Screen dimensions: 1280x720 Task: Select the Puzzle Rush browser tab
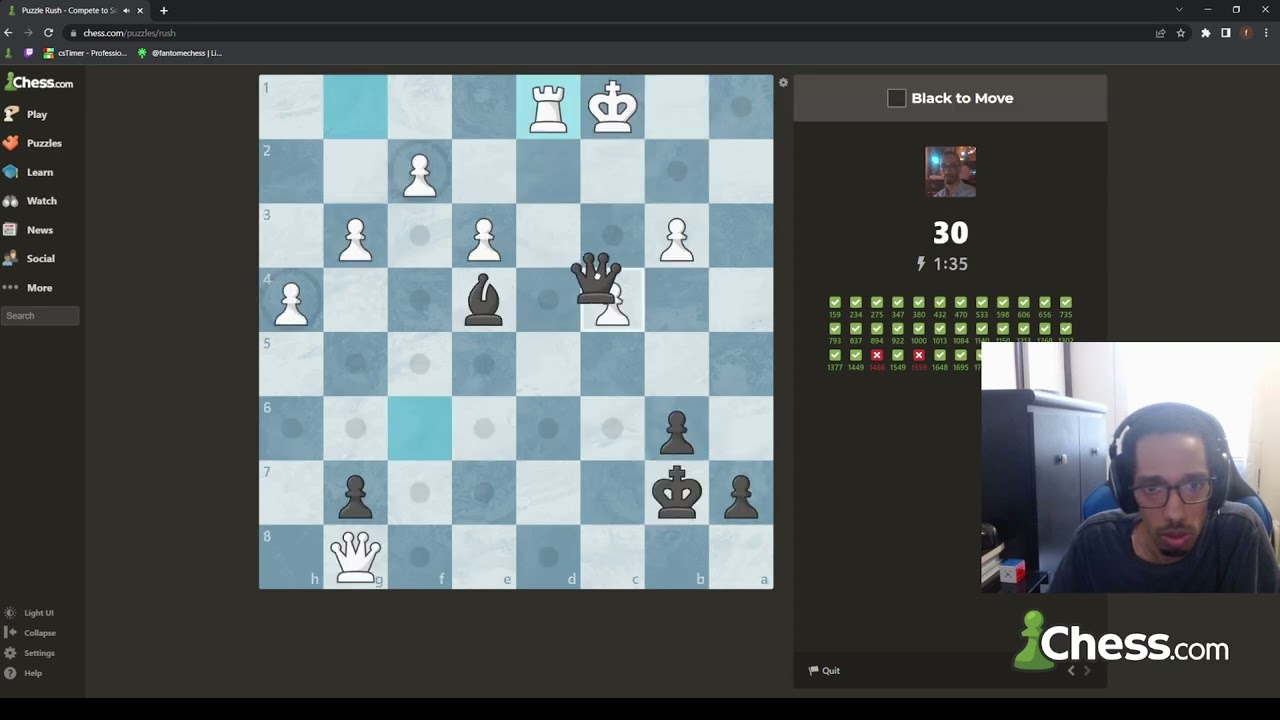click(x=77, y=10)
